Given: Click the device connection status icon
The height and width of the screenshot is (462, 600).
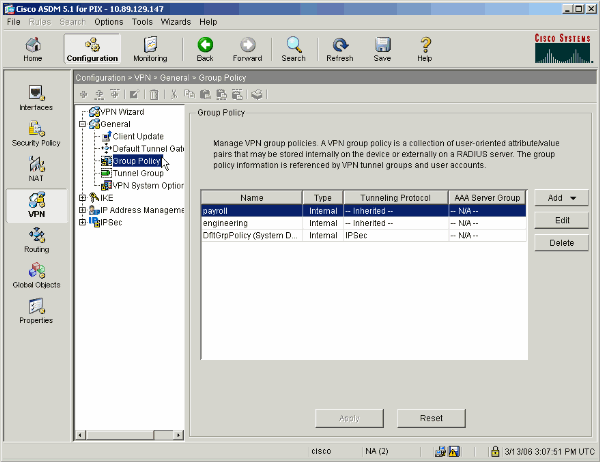Looking at the screenshot, I should click(440, 452).
